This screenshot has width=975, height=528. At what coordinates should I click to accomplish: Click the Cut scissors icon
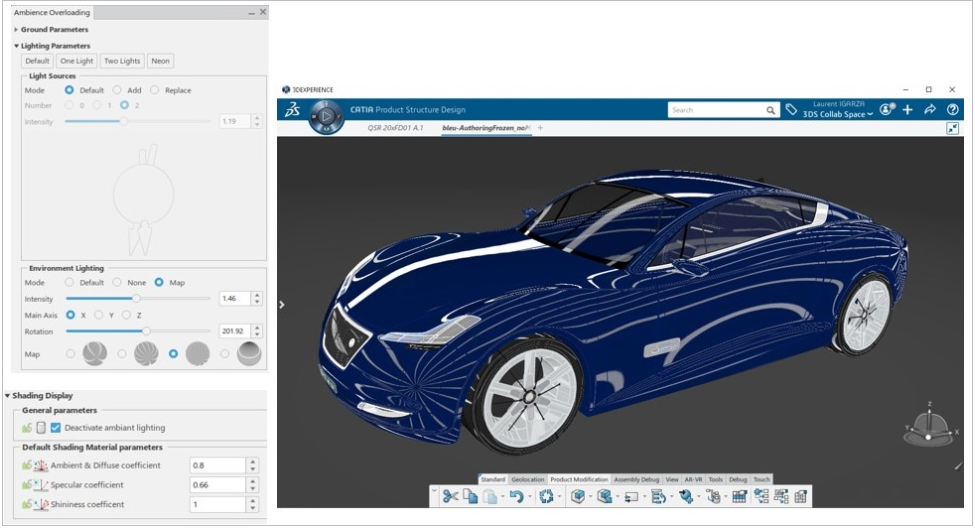click(x=450, y=496)
